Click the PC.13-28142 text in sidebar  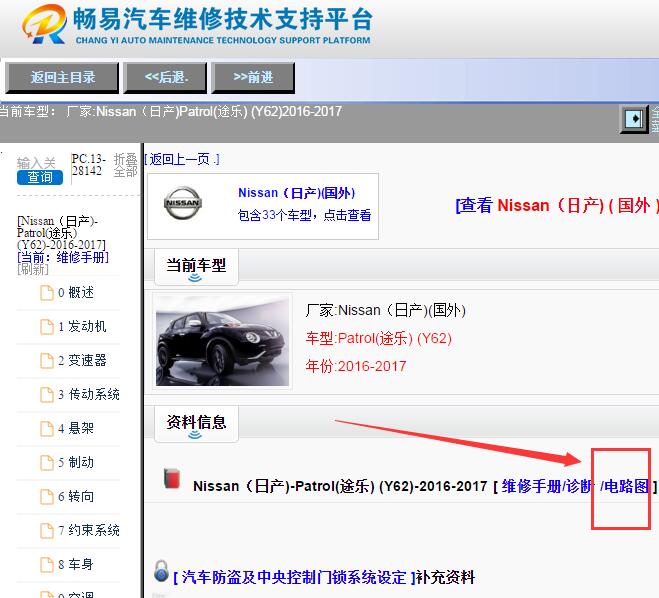(87, 165)
